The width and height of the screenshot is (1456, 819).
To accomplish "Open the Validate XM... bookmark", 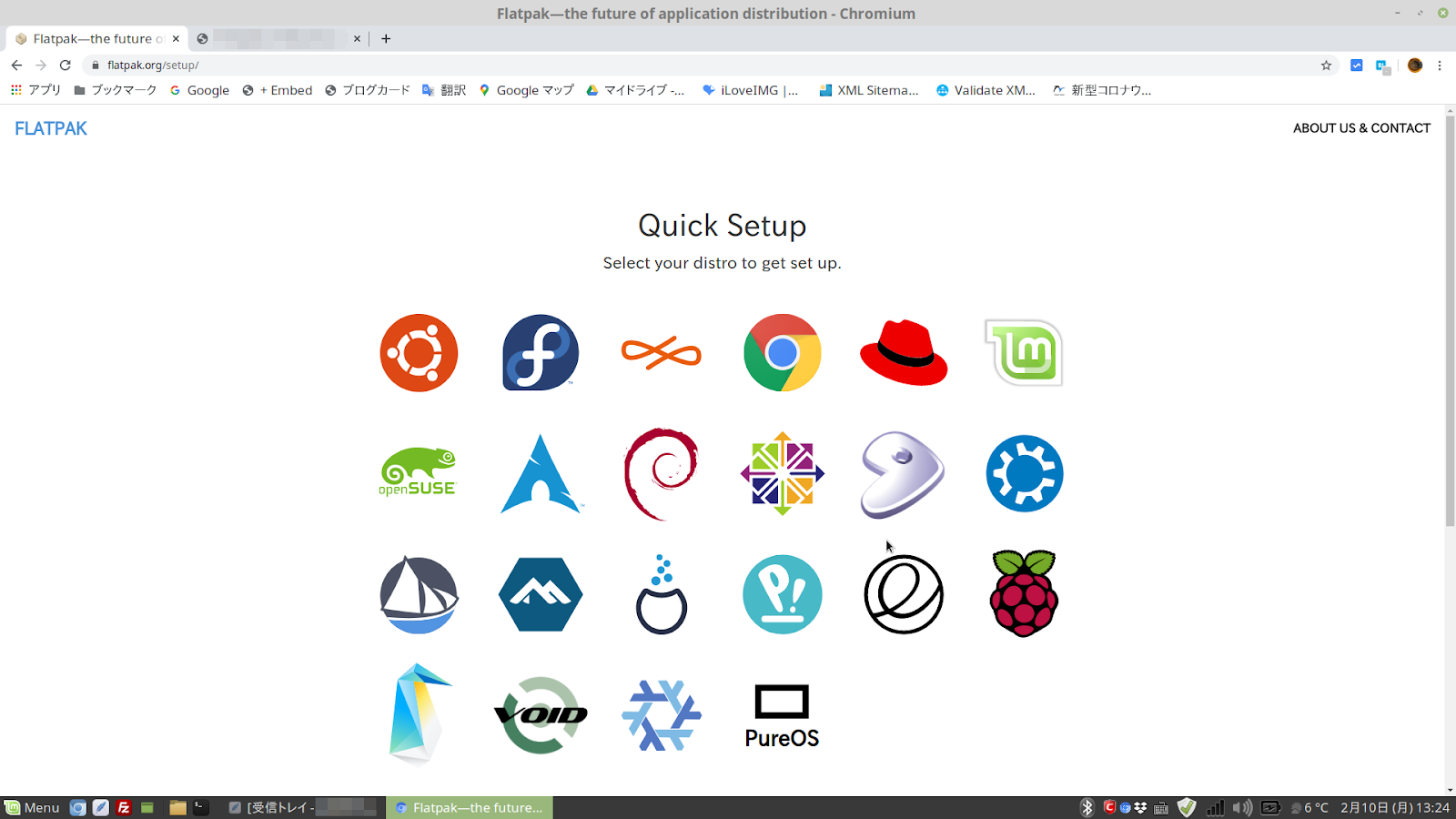I will pyautogui.click(x=986, y=90).
